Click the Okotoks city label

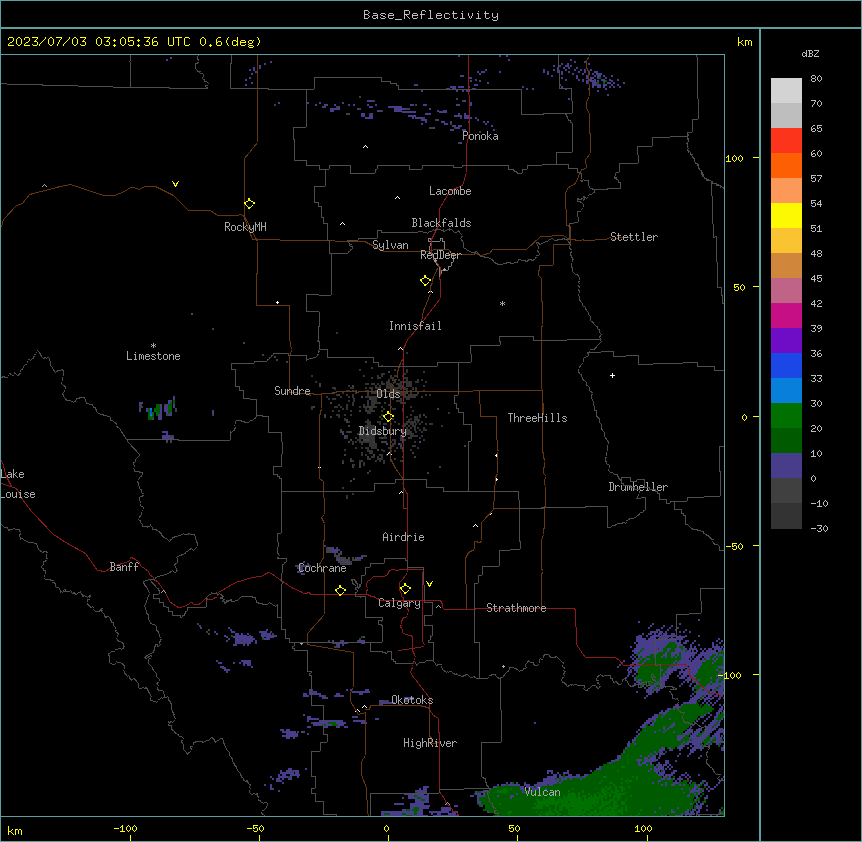(x=412, y=700)
